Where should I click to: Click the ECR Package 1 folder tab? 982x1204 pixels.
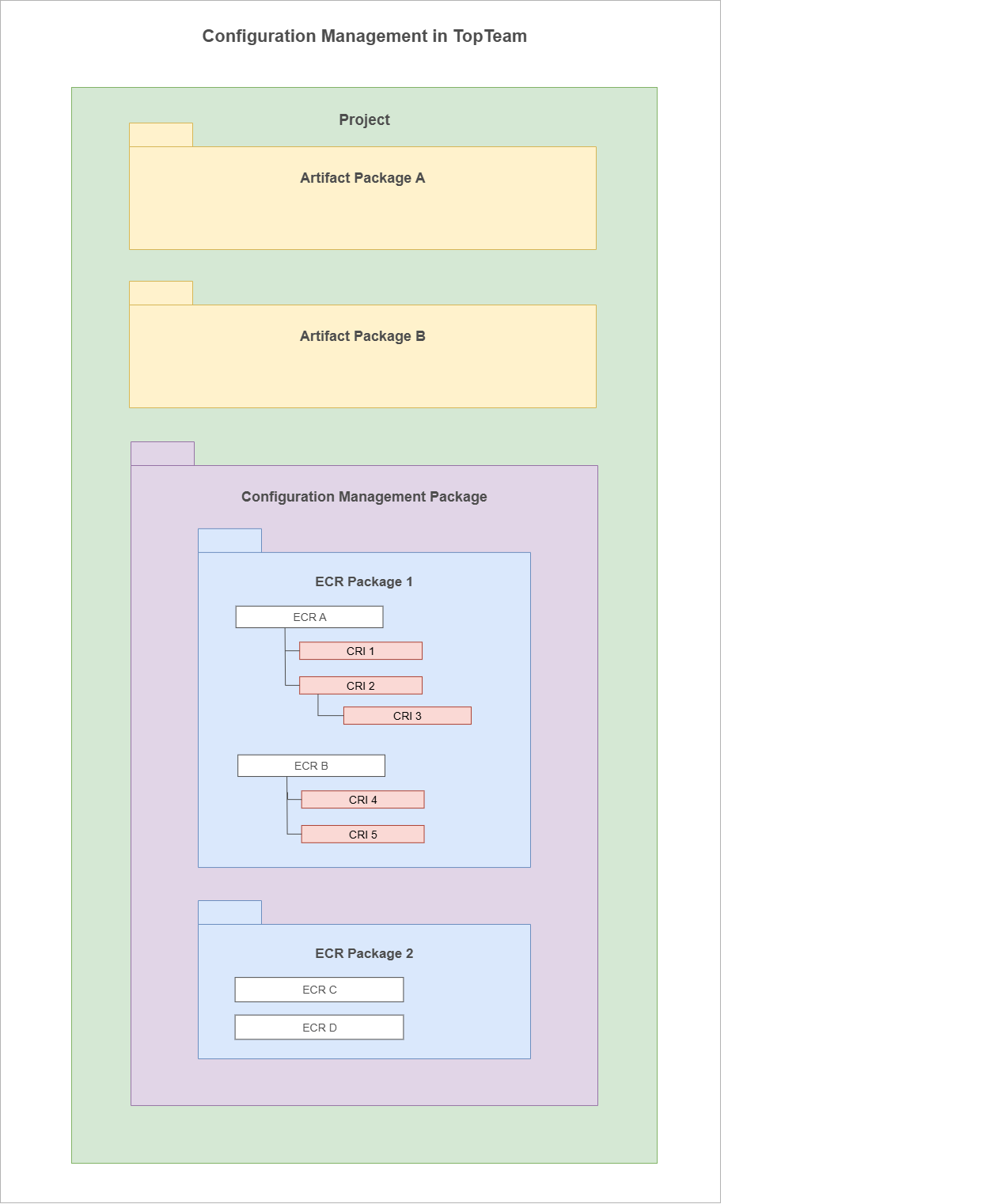tap(229, 541)
